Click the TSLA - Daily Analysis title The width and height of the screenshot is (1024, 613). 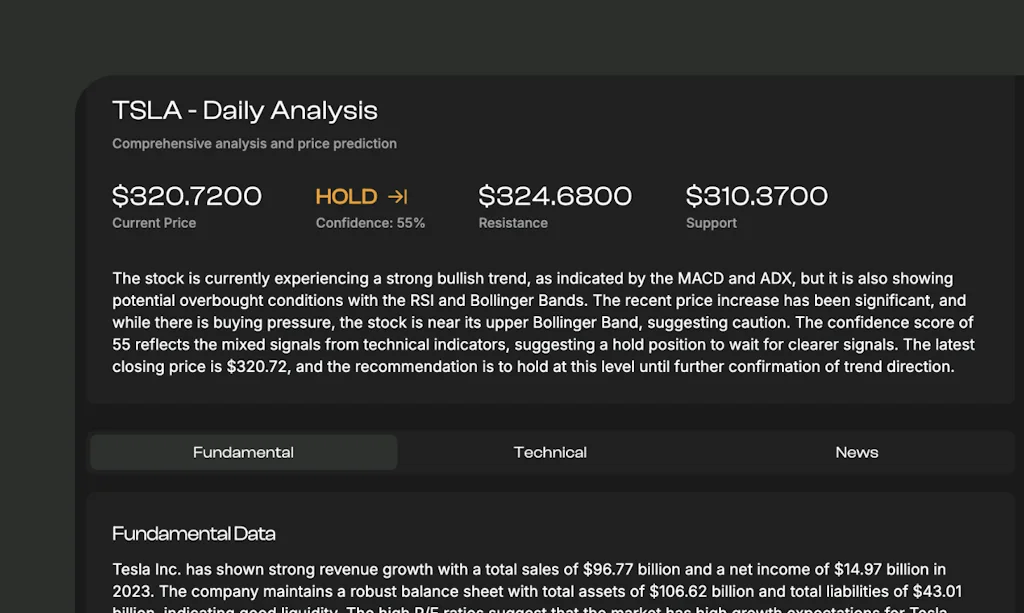click(244, 110)
